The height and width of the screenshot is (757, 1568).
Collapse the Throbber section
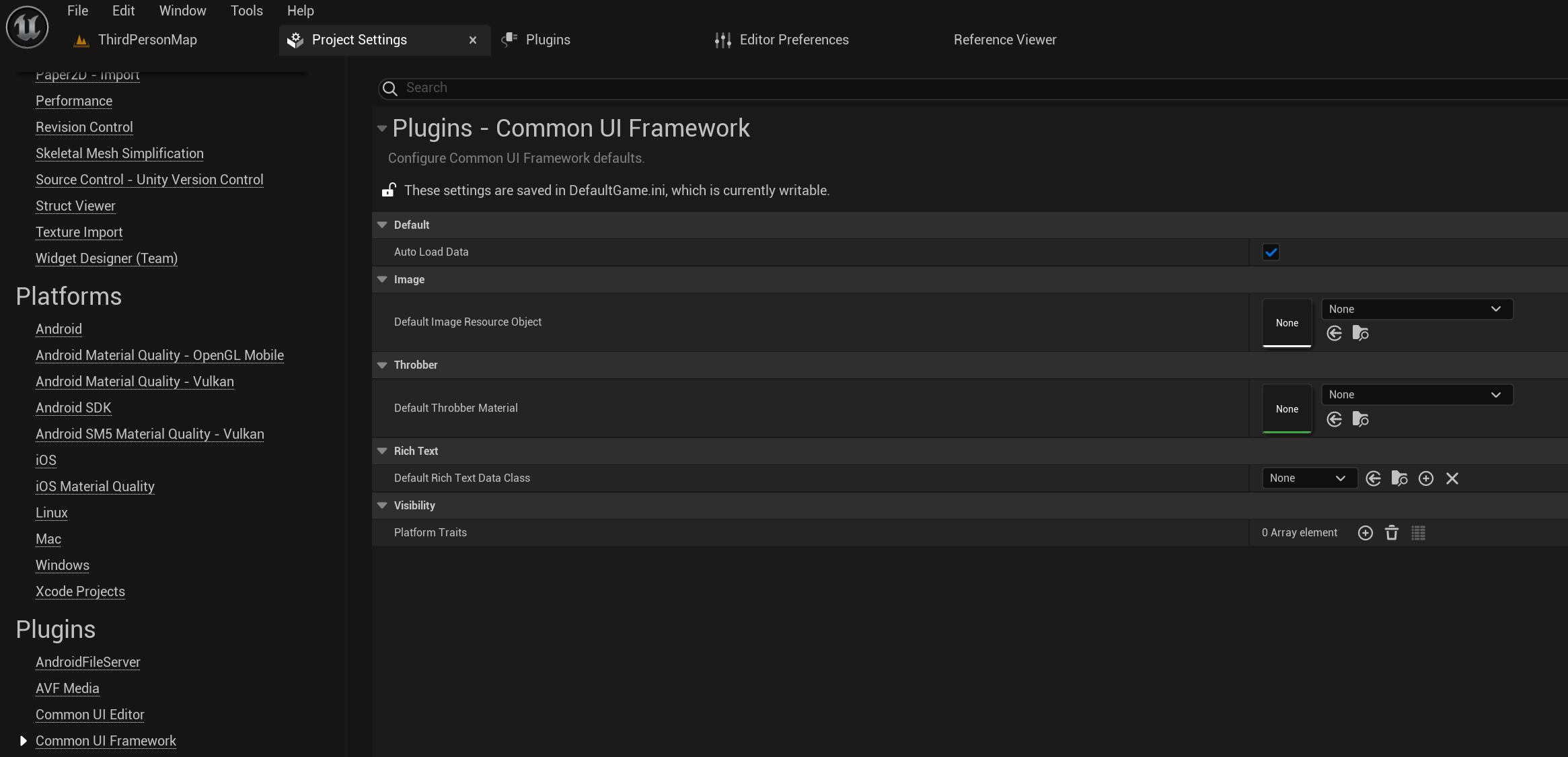(x=382, y=365)
